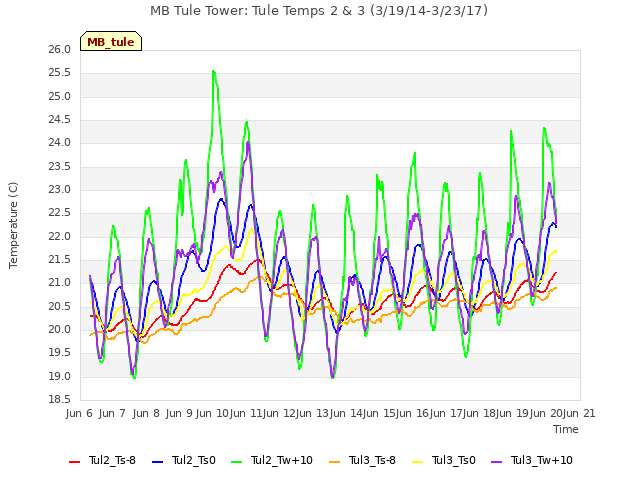
Task: Click the Jun 8 x-axis label
Action: pyautogui.click(x=146, y=413)
